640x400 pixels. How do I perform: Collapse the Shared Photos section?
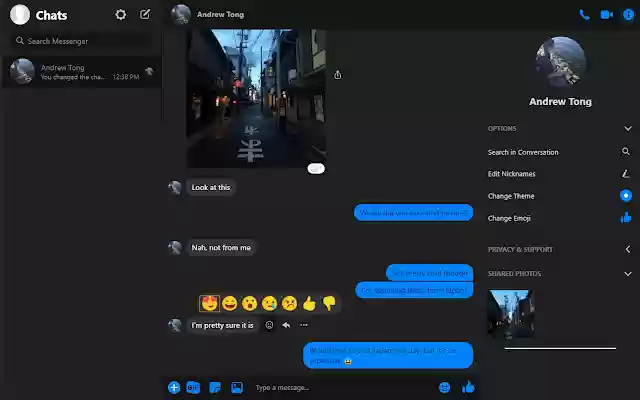pyautogui.click(x=628, y=274)
